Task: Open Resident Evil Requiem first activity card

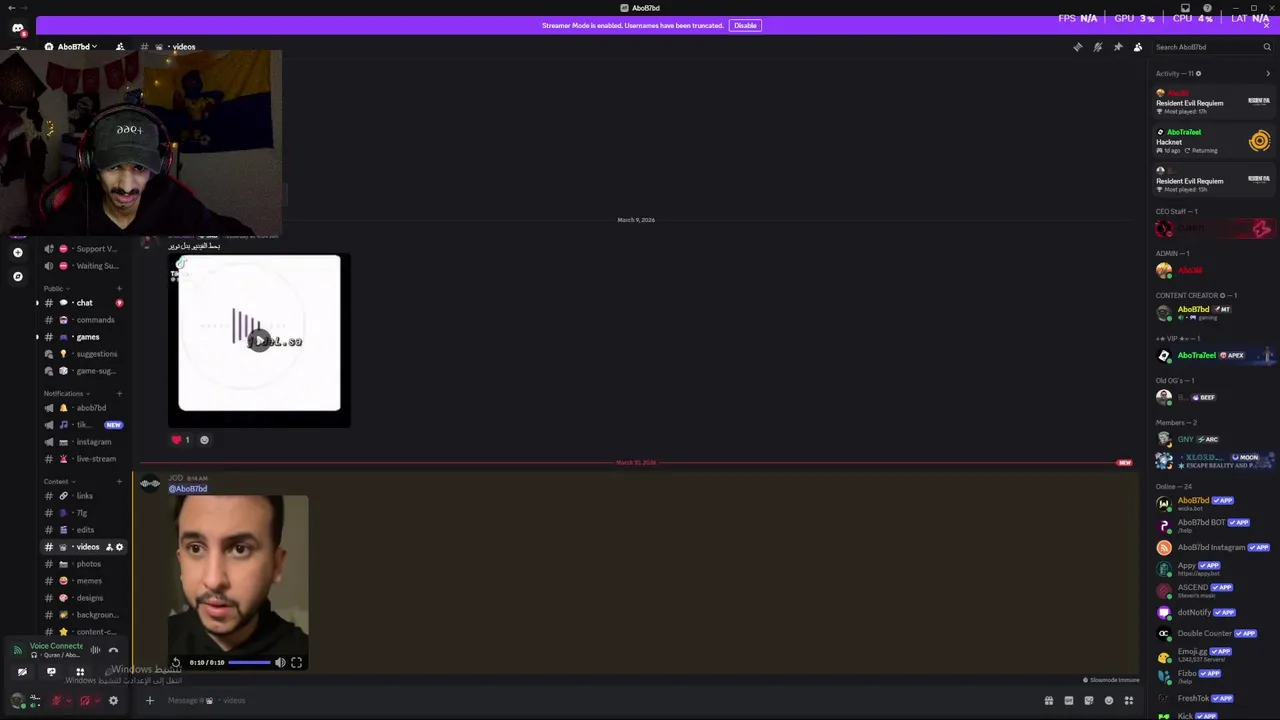Action: coord(1213,102)
